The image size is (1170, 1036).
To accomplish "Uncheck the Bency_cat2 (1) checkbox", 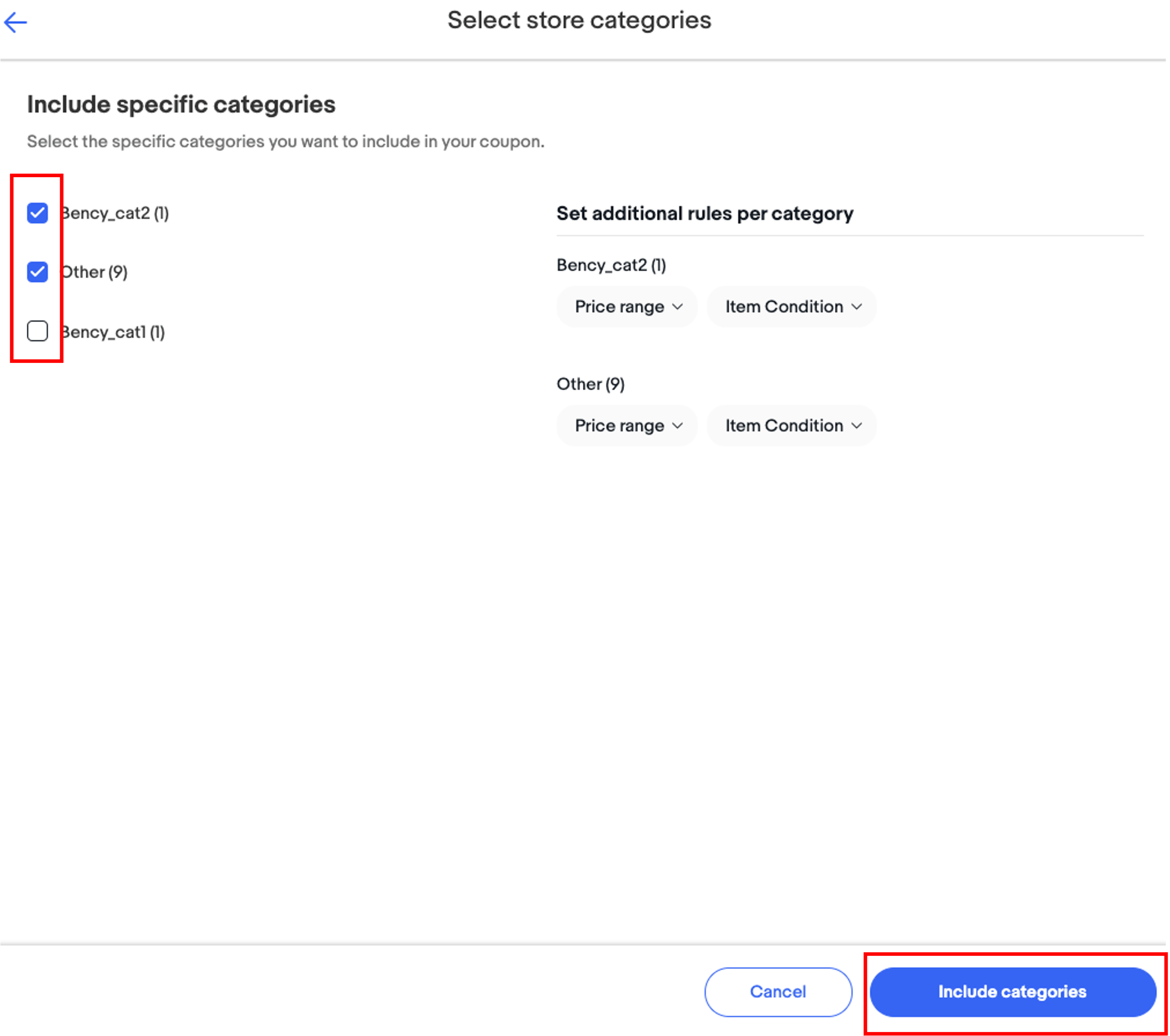I will tap(37, 212).
